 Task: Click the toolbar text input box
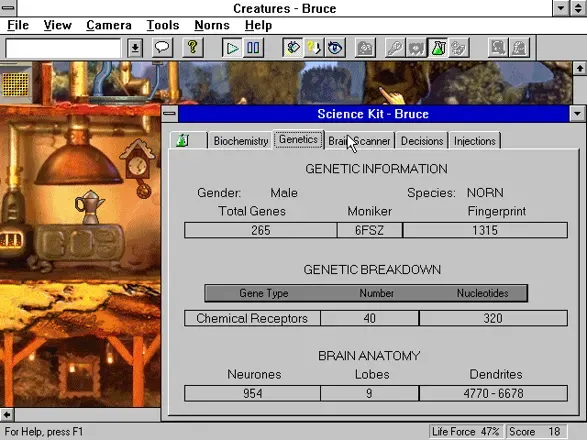[x=63, y=48]
